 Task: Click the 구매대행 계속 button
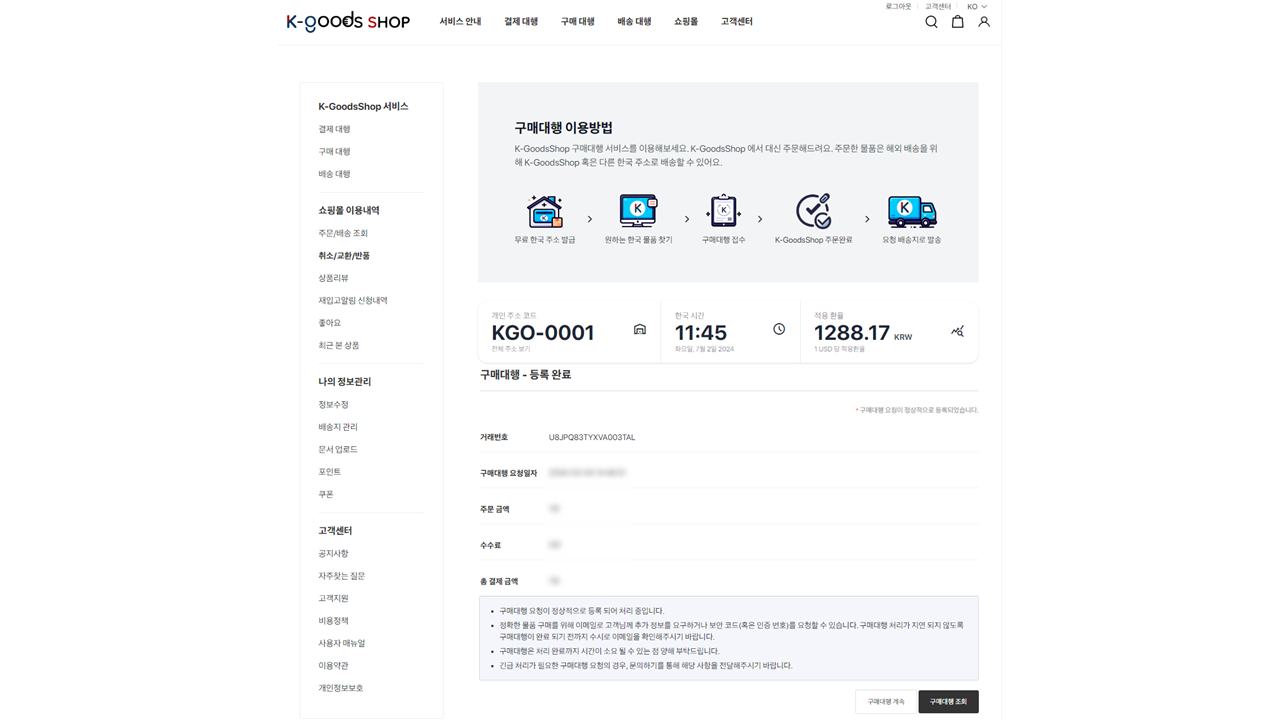(885, 702)
